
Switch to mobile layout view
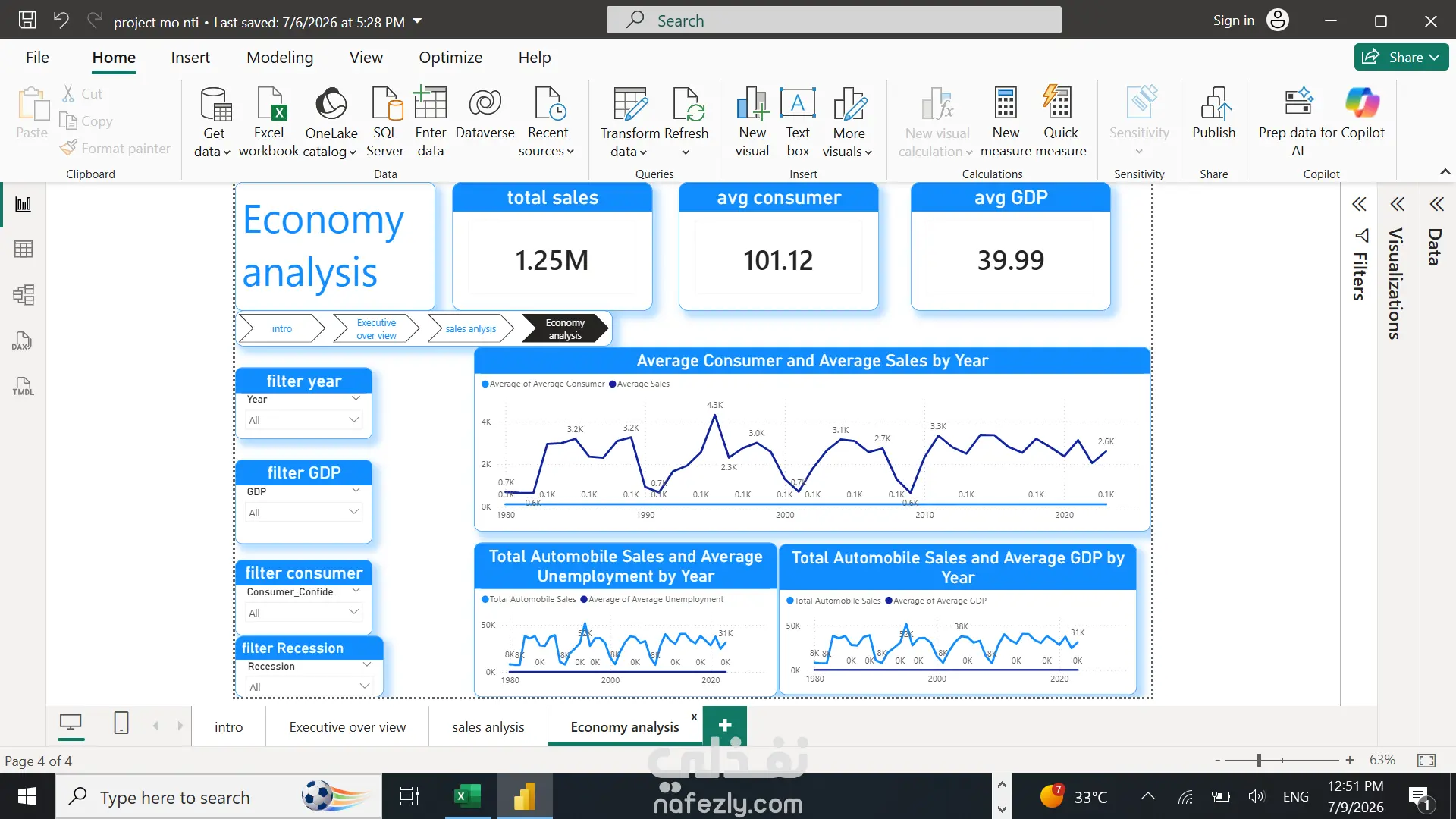[121, 723]
